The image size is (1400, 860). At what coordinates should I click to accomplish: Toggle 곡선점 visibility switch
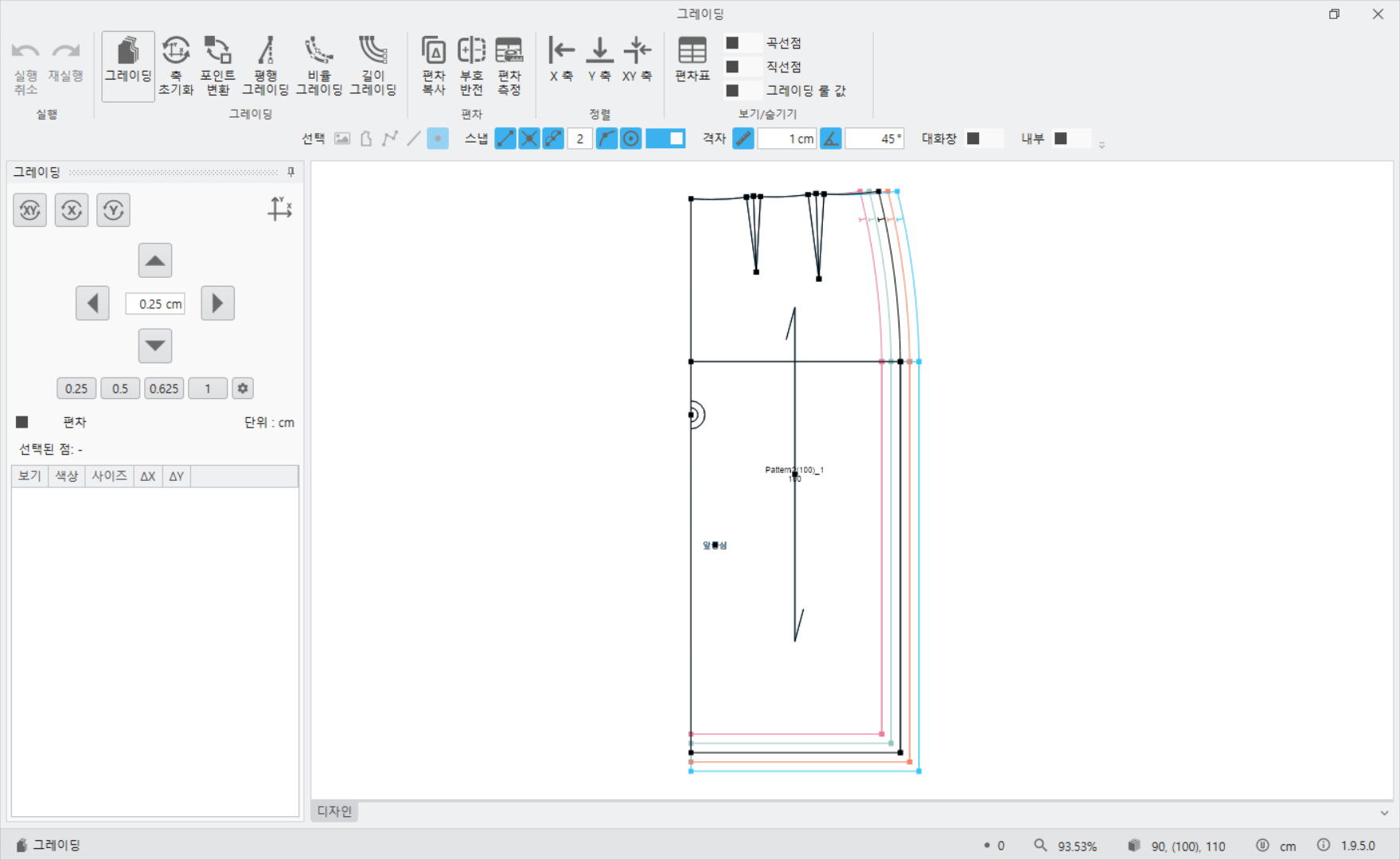point(743,43)
